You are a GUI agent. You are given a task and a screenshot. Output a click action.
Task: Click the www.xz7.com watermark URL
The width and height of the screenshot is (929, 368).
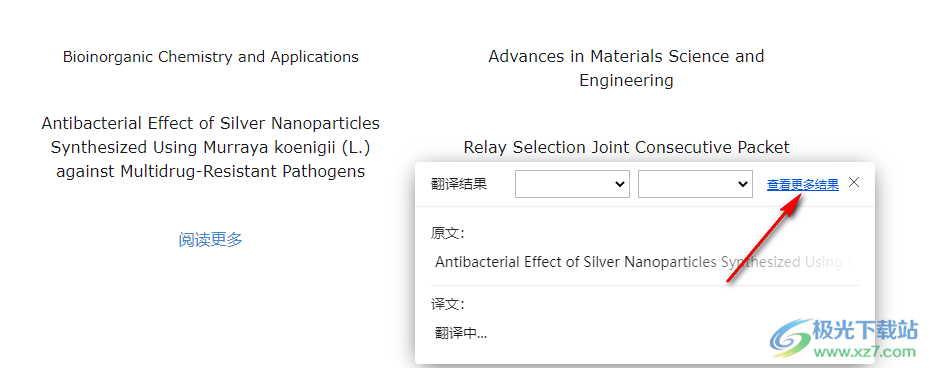[x=866, y=351]
